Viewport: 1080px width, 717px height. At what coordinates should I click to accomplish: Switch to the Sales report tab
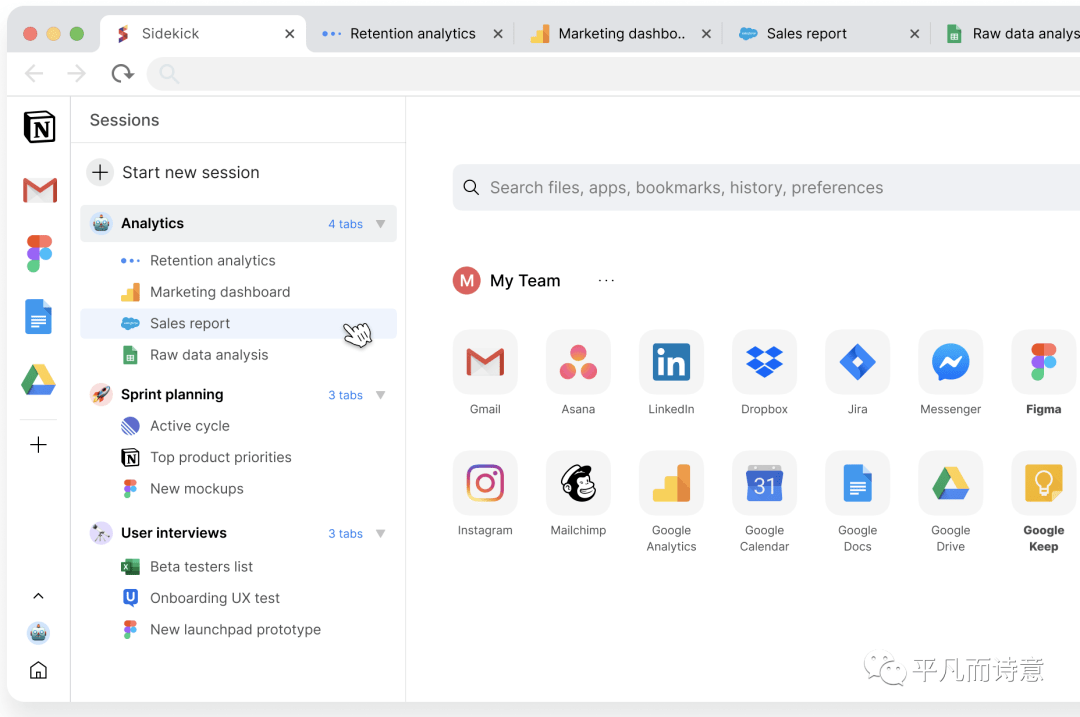point(828,34)
